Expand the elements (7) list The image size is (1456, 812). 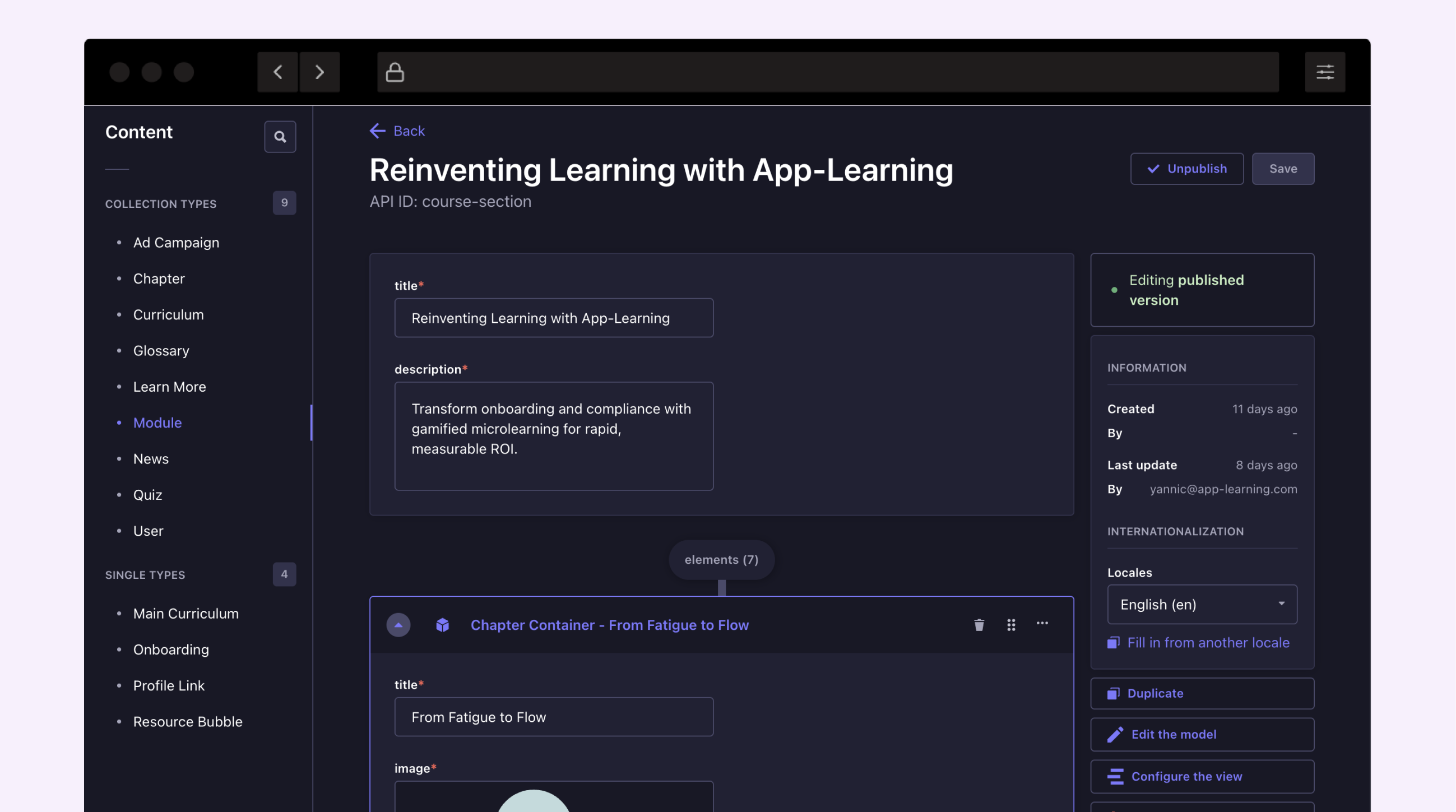tap(721, 559)
